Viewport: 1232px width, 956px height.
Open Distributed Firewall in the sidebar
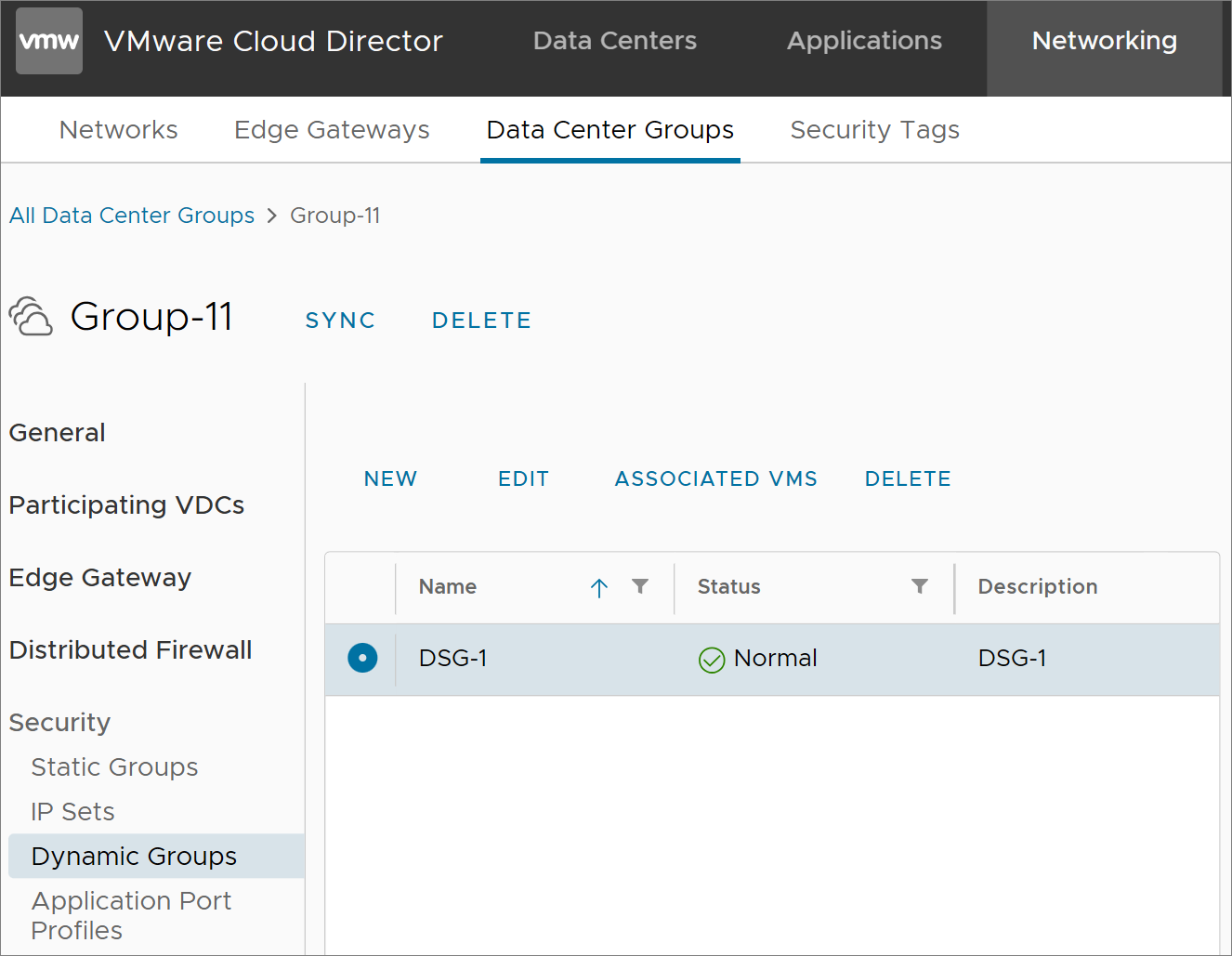131,650
